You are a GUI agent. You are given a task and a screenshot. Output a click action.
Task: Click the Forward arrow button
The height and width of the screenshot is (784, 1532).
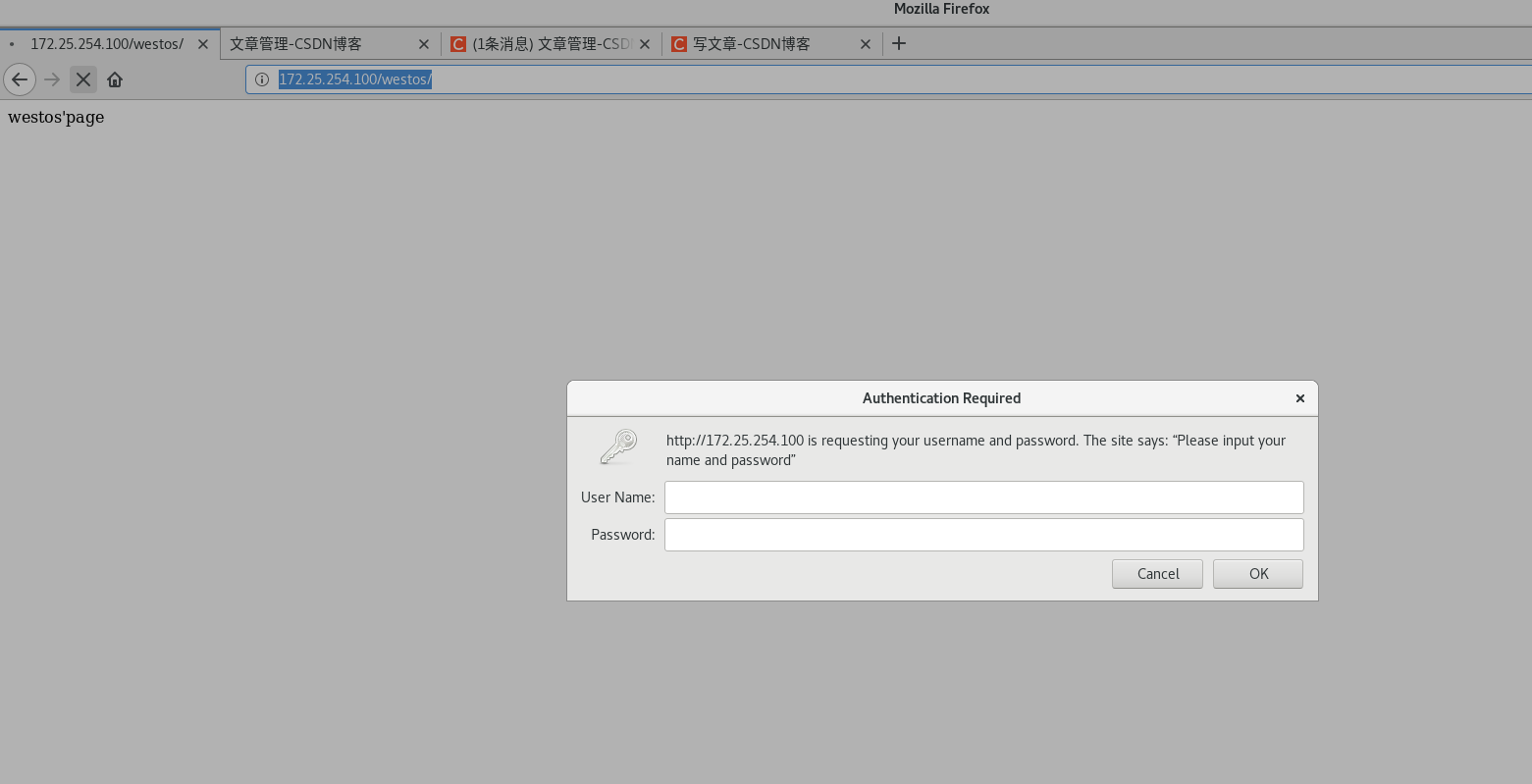coord(53,79)
